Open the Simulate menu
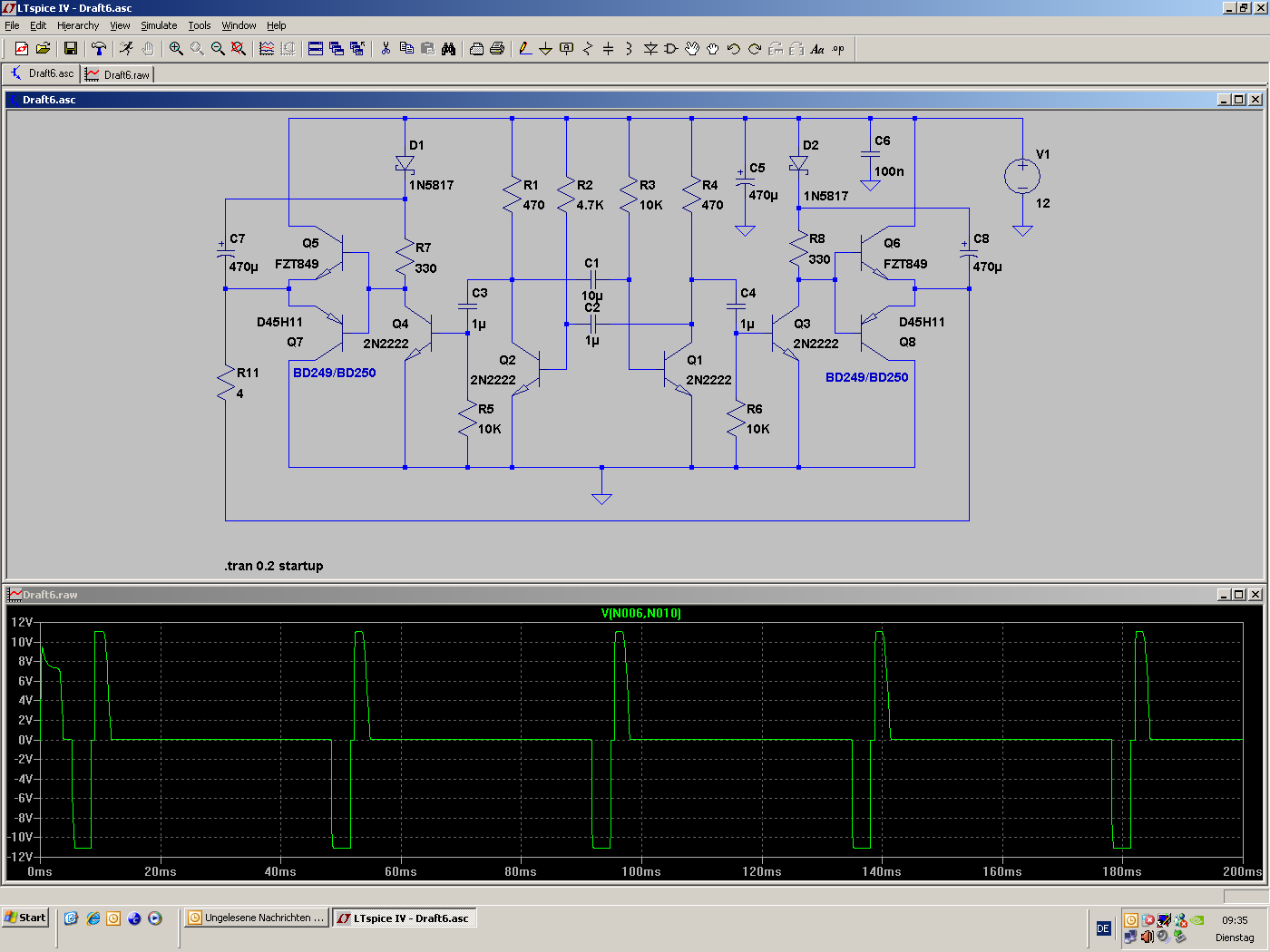1270x952 pixels. coord(159,25)
